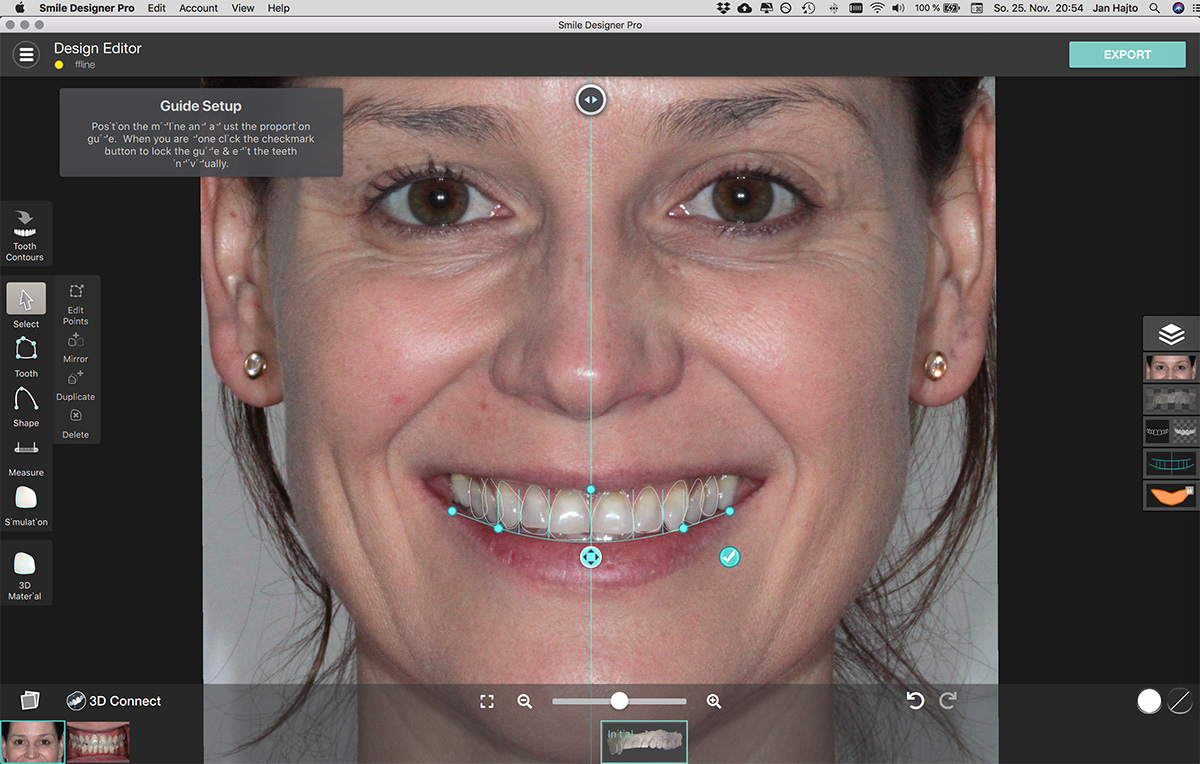Open the Layers panel on the right
The image size is (1200, 764).
(1170, 333)
